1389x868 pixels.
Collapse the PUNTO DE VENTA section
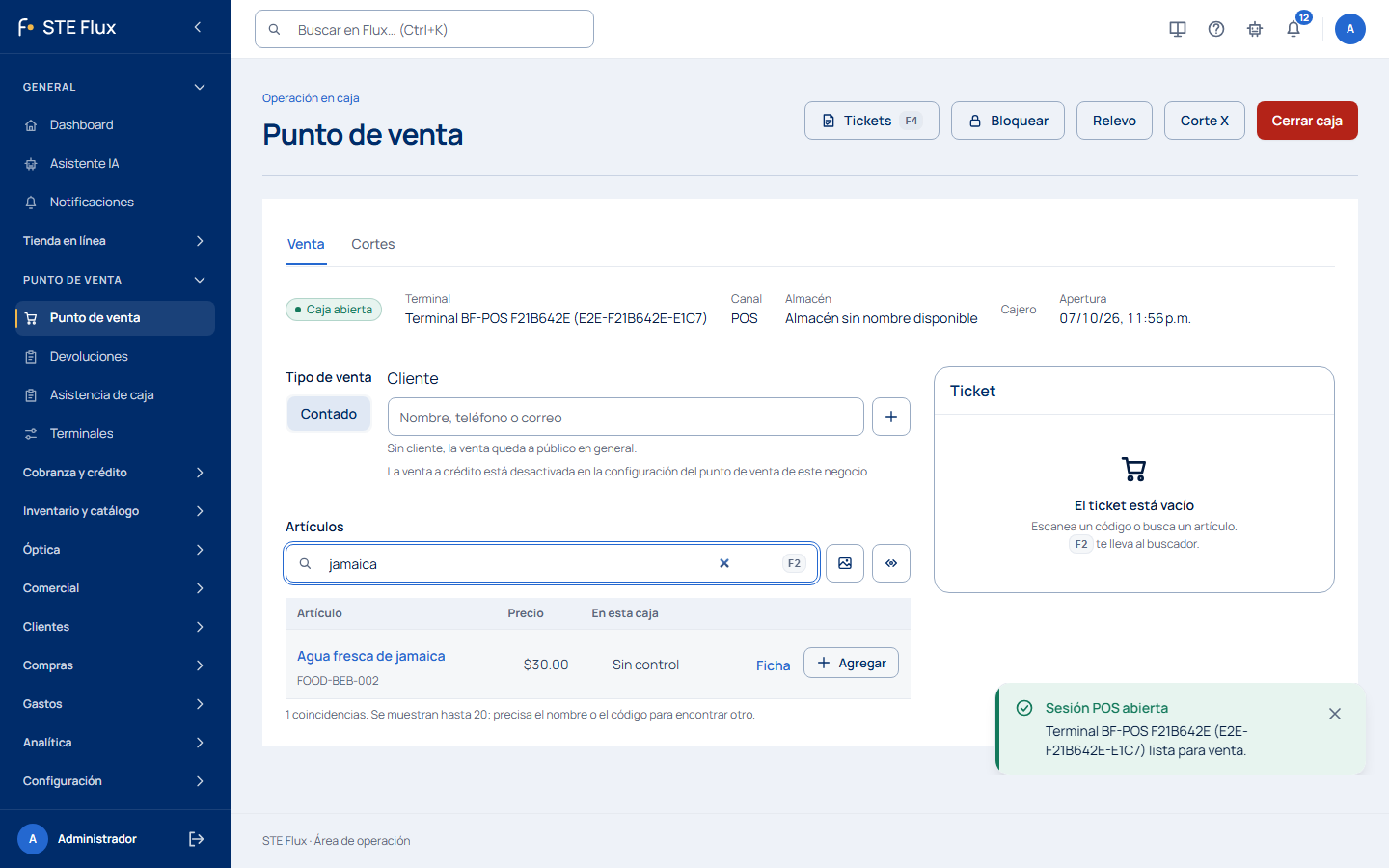pyautogui.click(x=115, y=280)
